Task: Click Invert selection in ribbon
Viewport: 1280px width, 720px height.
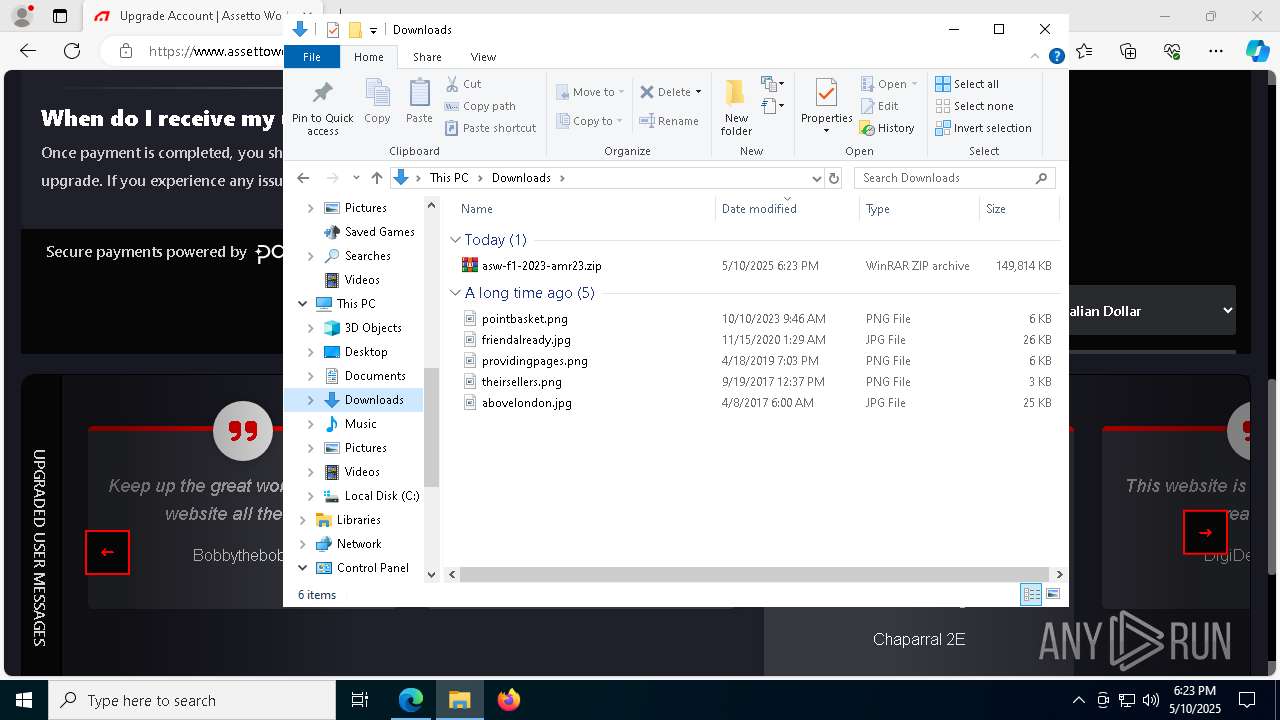Action: click(983, 128)
